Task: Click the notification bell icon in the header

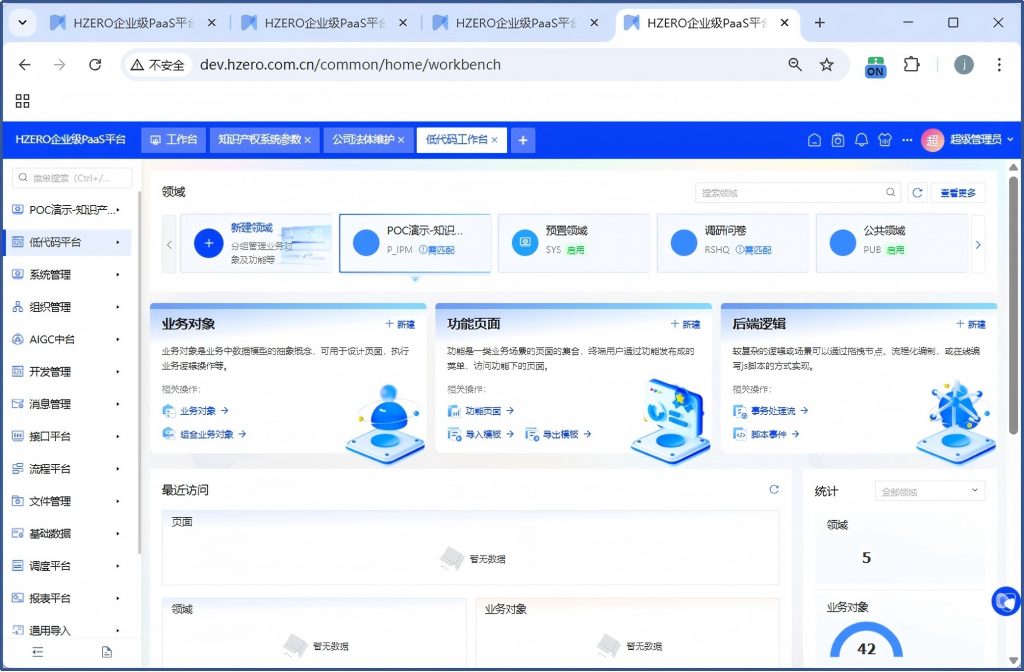Action: pyautogui.click(x=860, y=140)
